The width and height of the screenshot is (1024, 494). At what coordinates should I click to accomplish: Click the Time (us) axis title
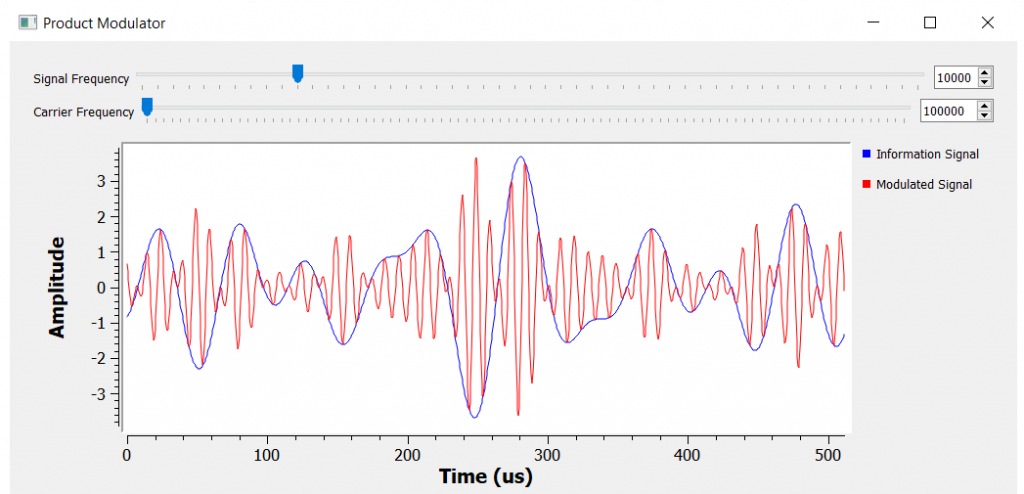coord(485,476)
